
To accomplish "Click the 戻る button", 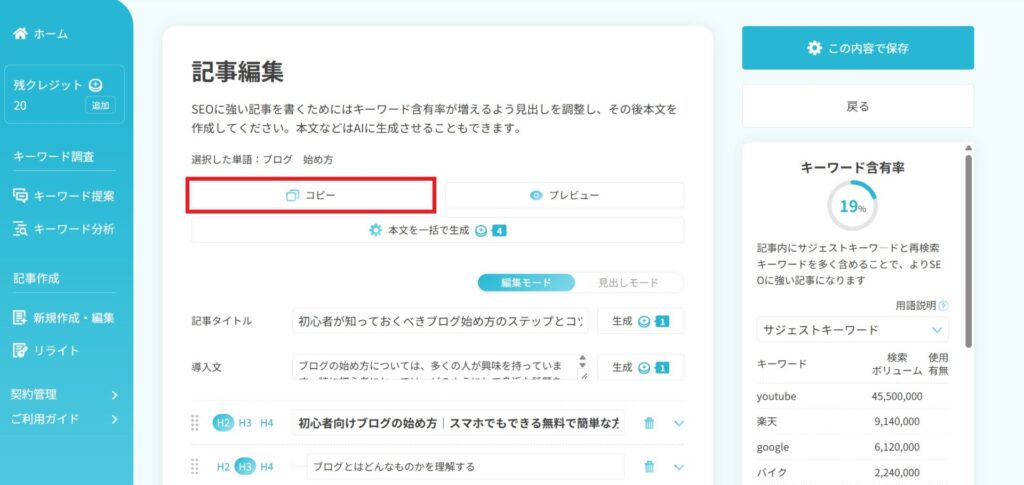I will point(857,106).
